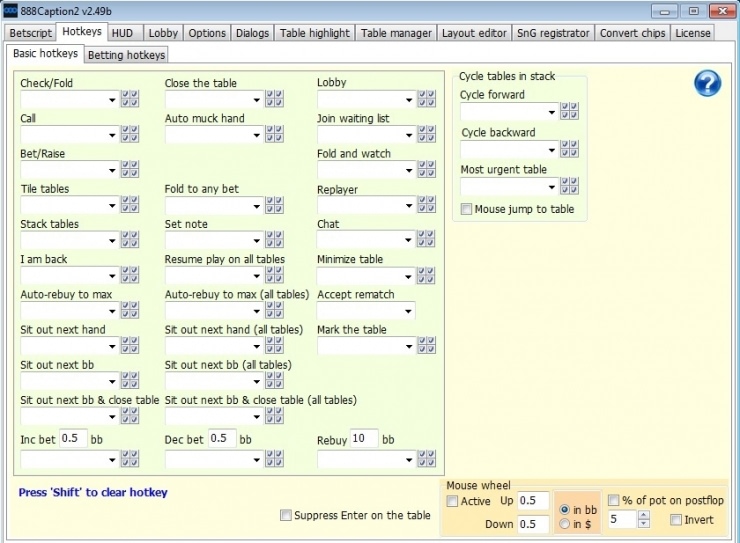
Task: Click the modifier grid icon beside Inc bet hotkey
Action: (x=130, y=459)
